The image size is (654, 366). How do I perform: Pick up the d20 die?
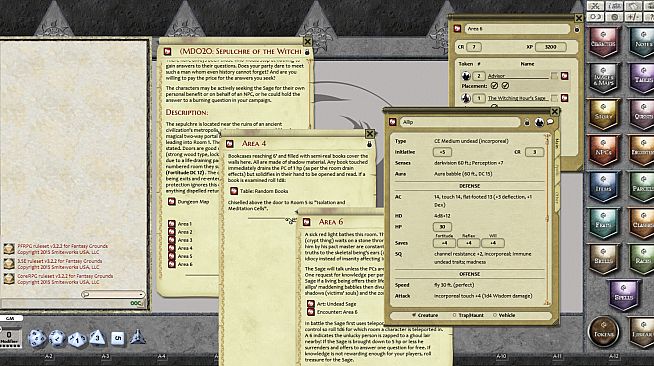tap(36, 338)
